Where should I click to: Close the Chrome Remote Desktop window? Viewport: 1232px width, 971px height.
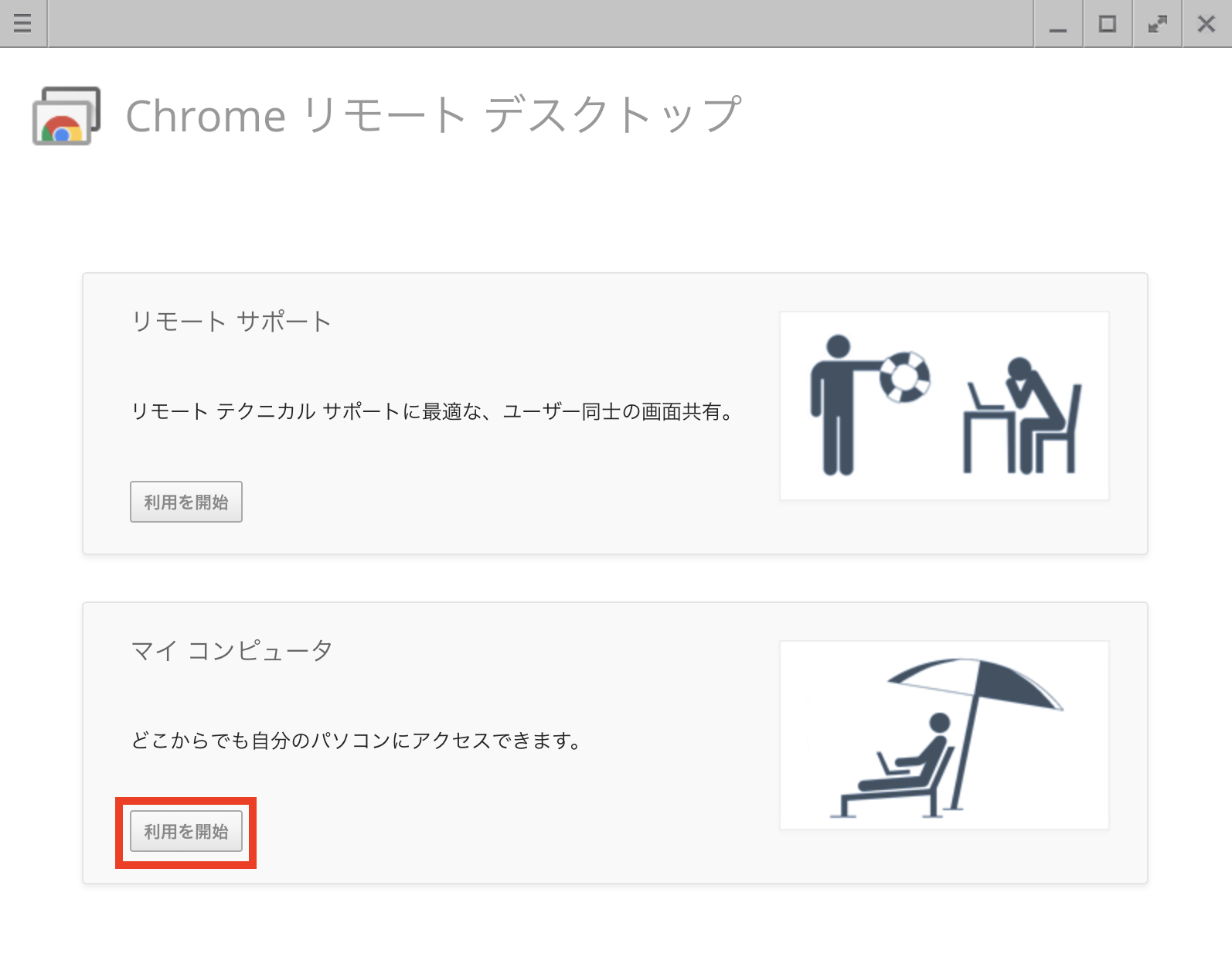(x=1206, y=24)
